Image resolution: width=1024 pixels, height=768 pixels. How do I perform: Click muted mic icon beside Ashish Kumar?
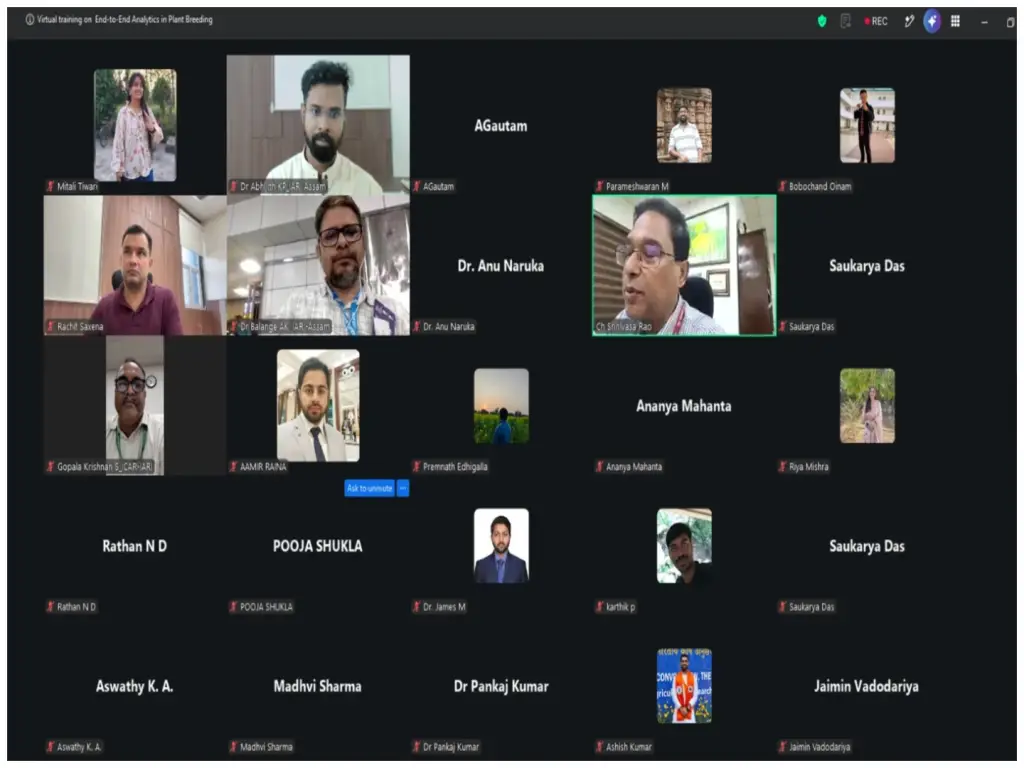click(600, 746)
